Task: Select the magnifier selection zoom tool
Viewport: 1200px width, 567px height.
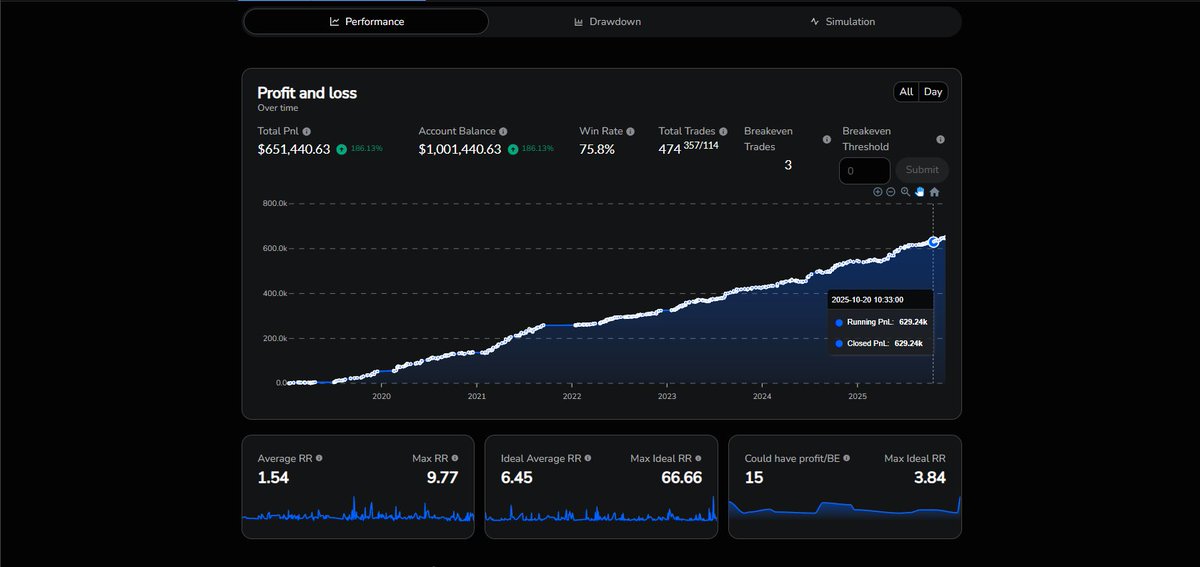Action: tap(905, 192)
